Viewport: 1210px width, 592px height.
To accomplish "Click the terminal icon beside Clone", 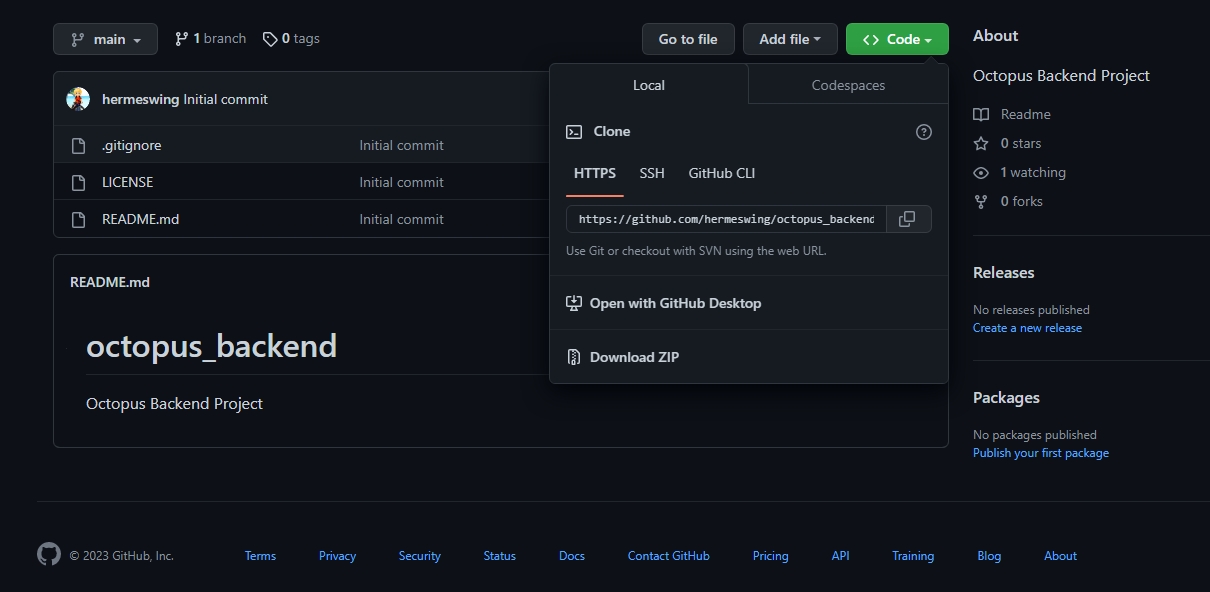I will pyautogui.click(x=574, y=132).
